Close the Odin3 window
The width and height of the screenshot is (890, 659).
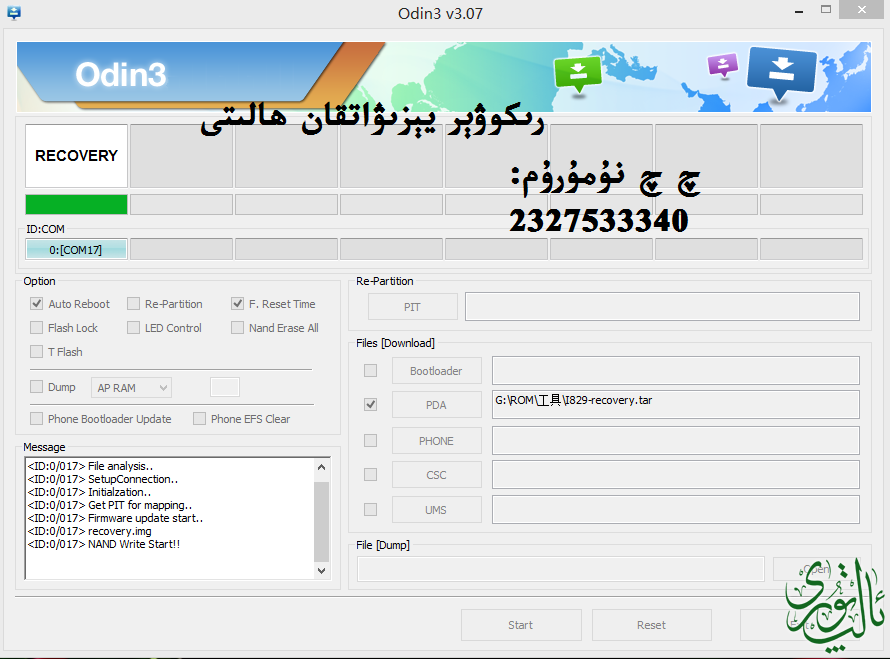[862, 10]
